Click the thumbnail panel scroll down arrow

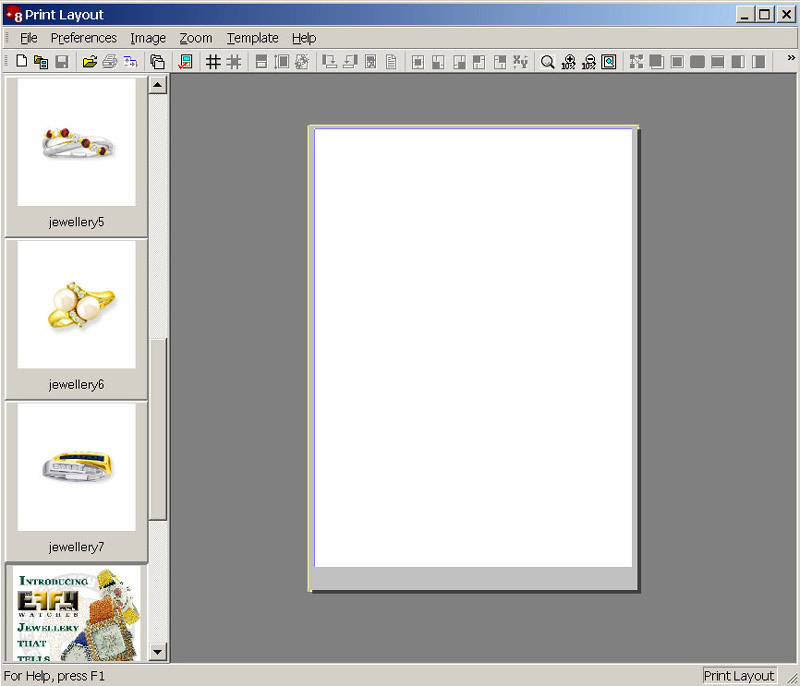[158, 652]
